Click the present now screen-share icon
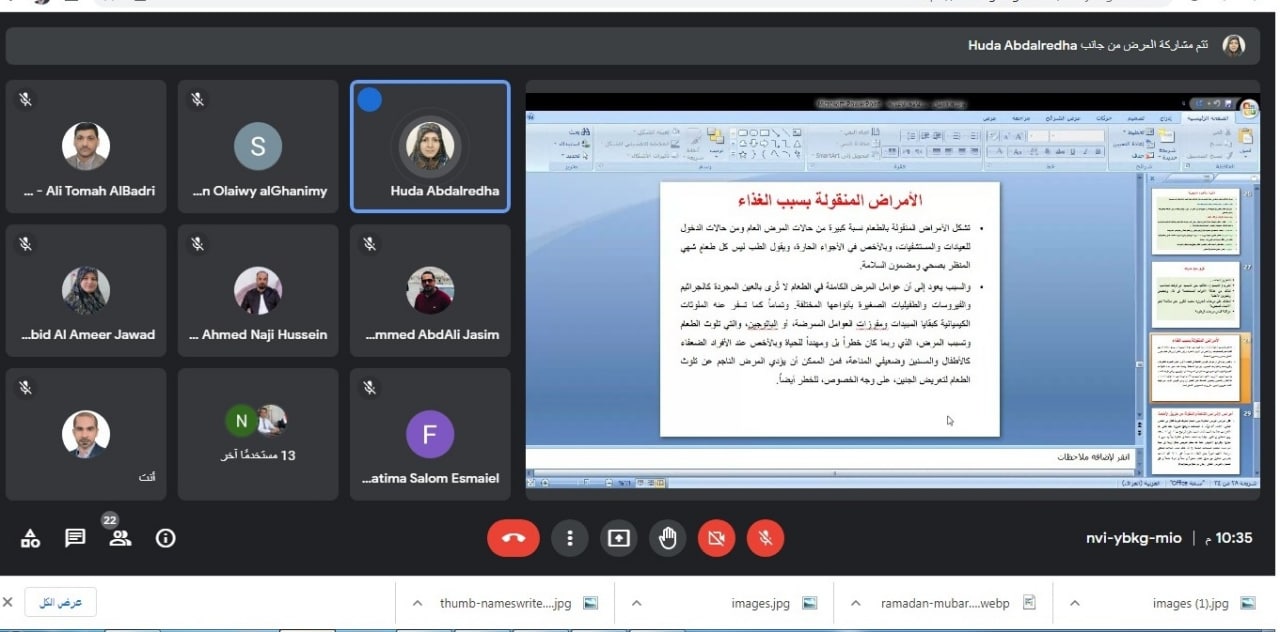Viewport: 1280px width, 632px height. pyautogui.click(x=619, y=538)
